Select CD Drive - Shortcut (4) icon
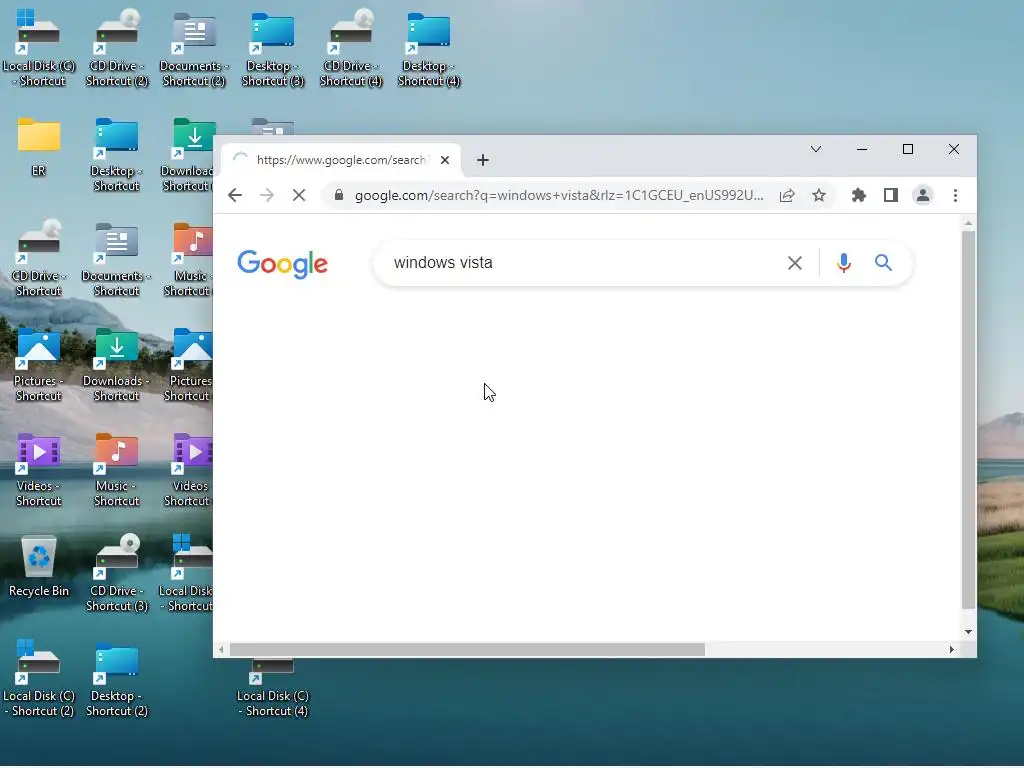 pos(351,48)
